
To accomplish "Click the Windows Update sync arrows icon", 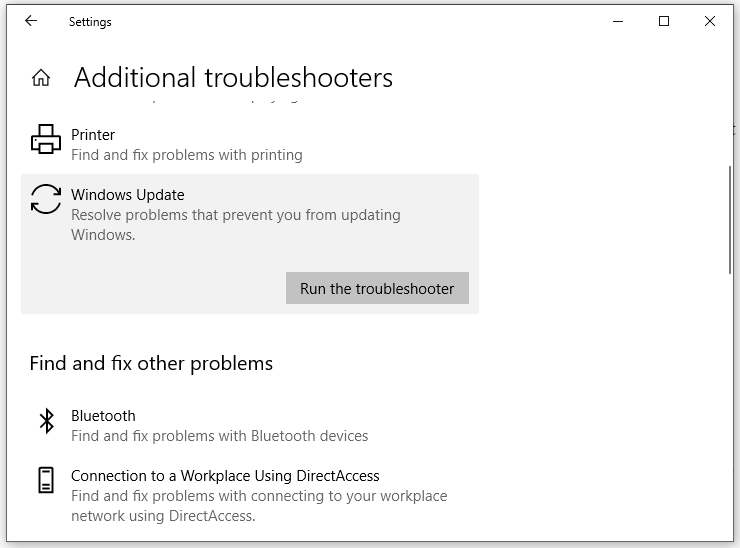I will pyautogui.click(x=46, y=198).
